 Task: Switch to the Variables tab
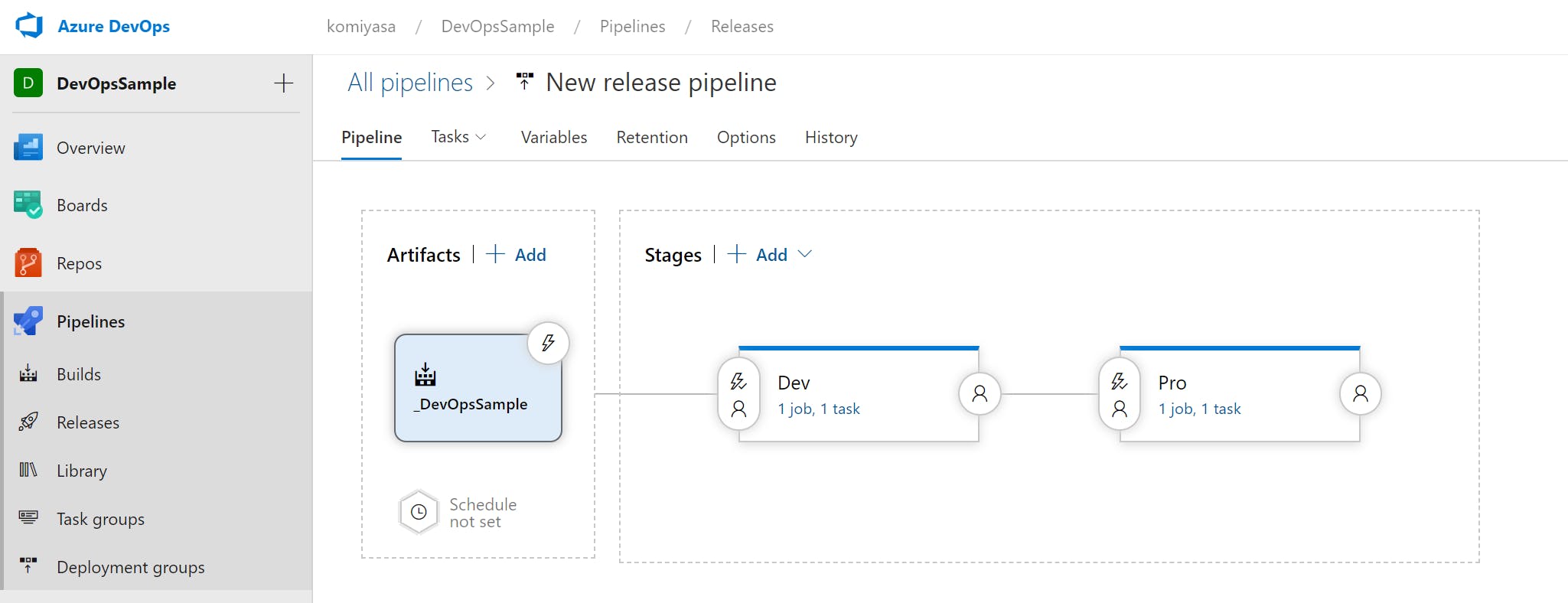(x=553, y=137)
